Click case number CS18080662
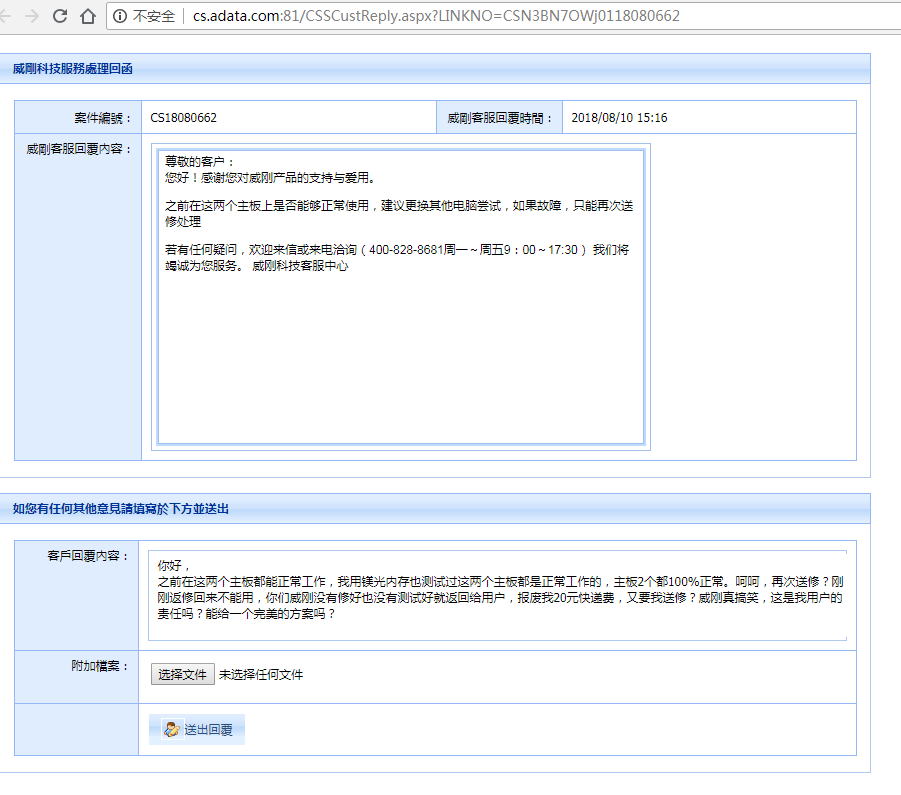Screen dimensions: 901x795 (x=183, y=118)
